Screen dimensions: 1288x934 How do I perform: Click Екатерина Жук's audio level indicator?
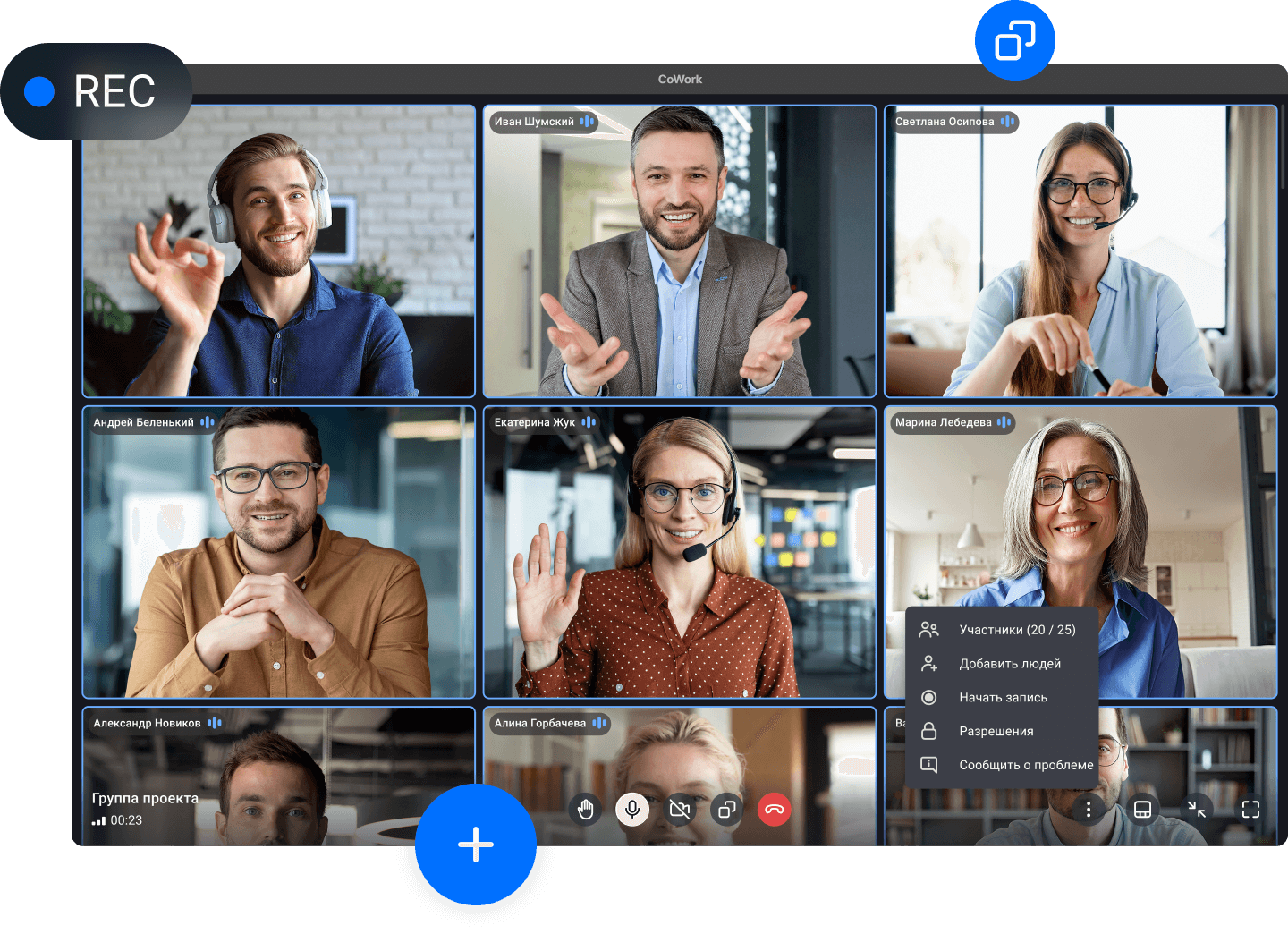click(x=589, y=422)
